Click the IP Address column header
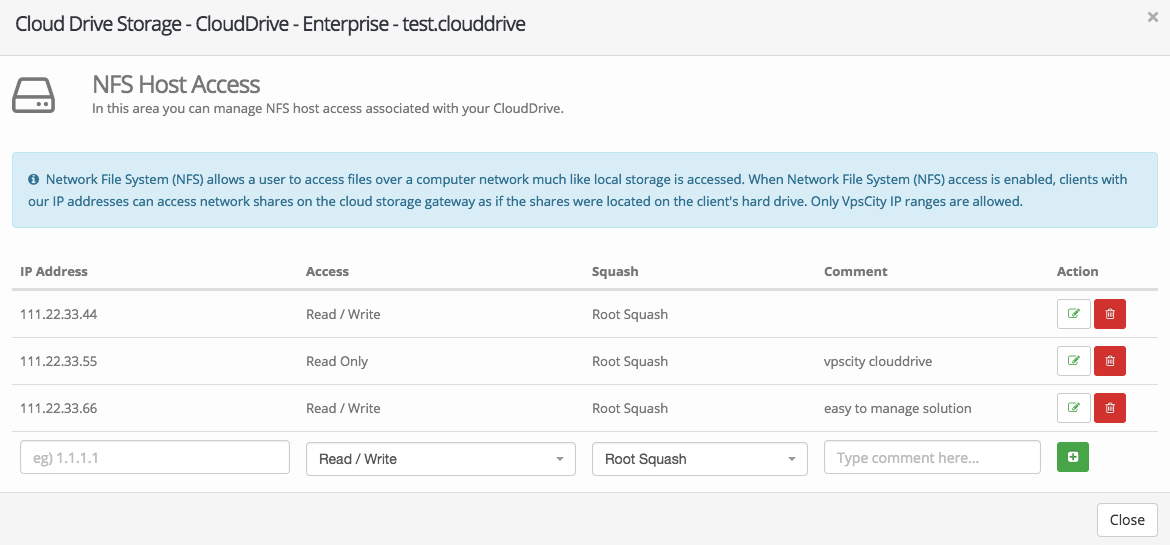1170x545 pixels. coord(54,271)
